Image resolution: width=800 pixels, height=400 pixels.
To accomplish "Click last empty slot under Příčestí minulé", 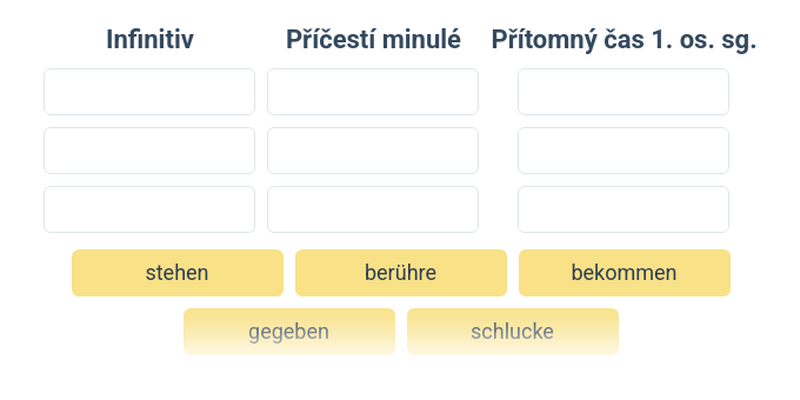I will click(x=372, y=209).
